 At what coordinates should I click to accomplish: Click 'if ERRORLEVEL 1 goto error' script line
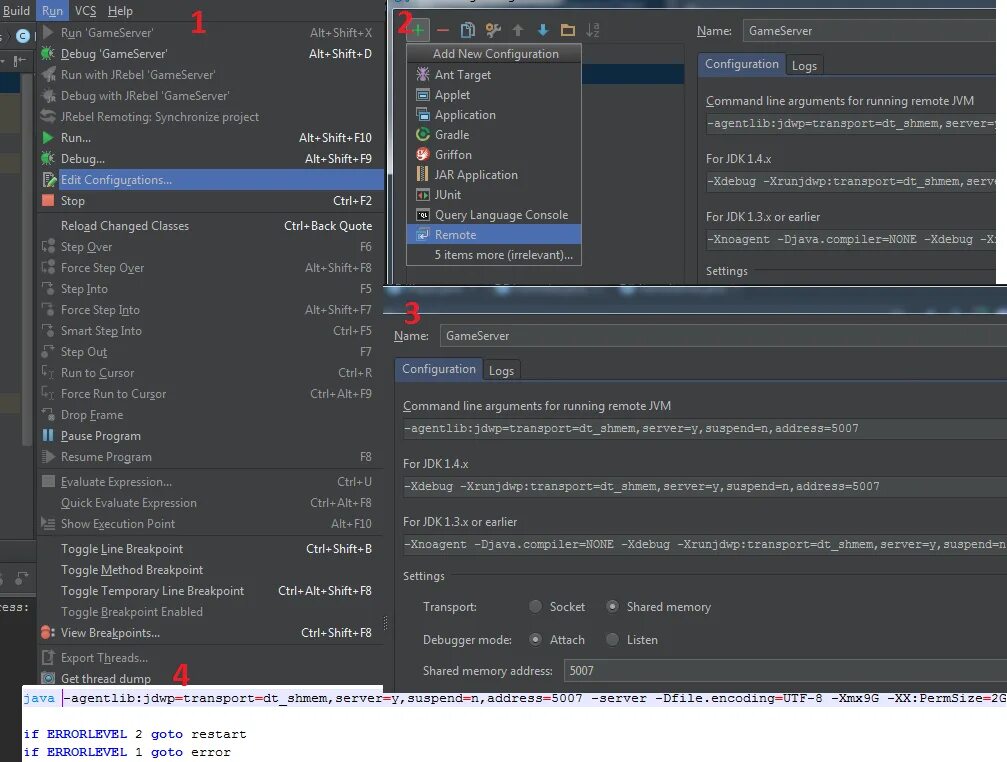point(127,752)
